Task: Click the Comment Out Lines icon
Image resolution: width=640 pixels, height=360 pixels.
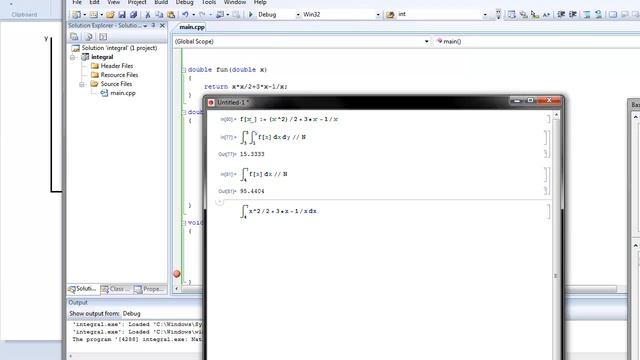Action: (587, 15)
